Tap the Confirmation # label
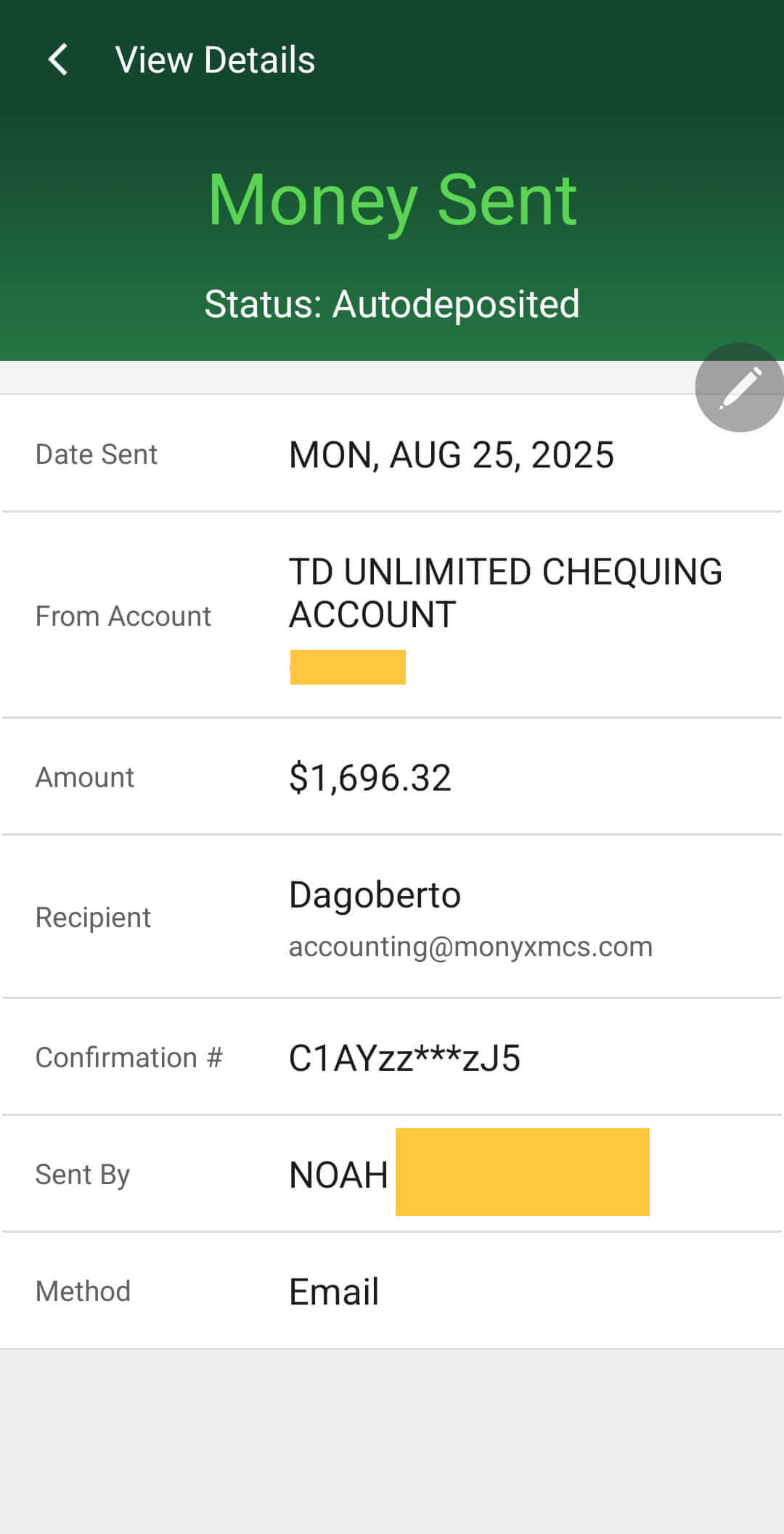 coord(128,1058)
